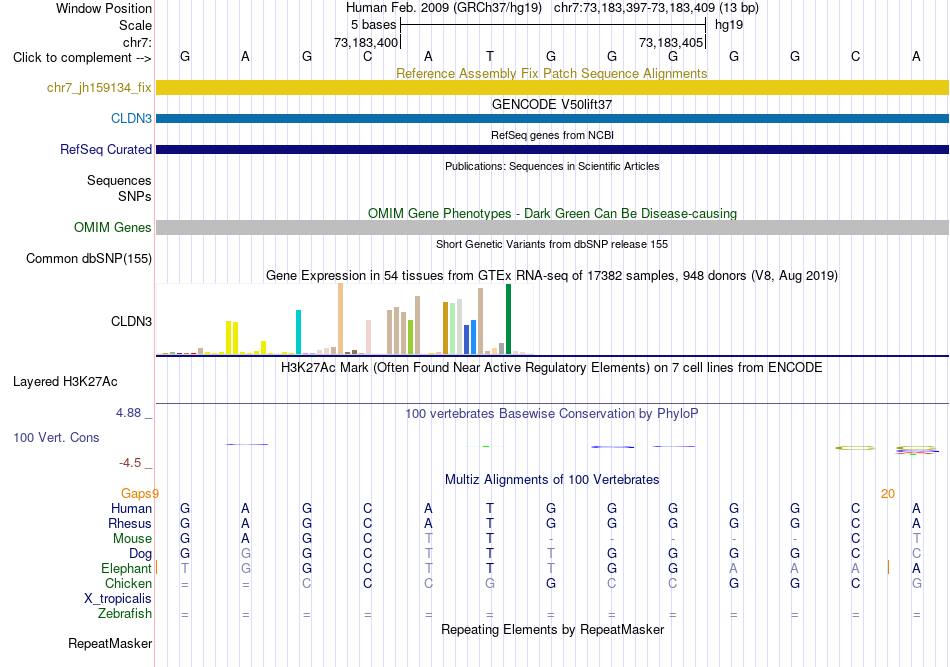Click the black CLDN3 GTEx expression label

pos(131,322)
